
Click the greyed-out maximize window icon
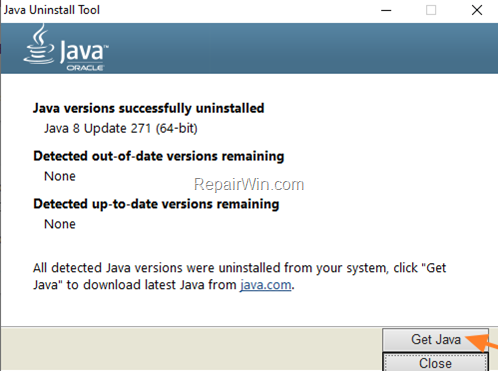pyautogui.click(x=431, y=10)
